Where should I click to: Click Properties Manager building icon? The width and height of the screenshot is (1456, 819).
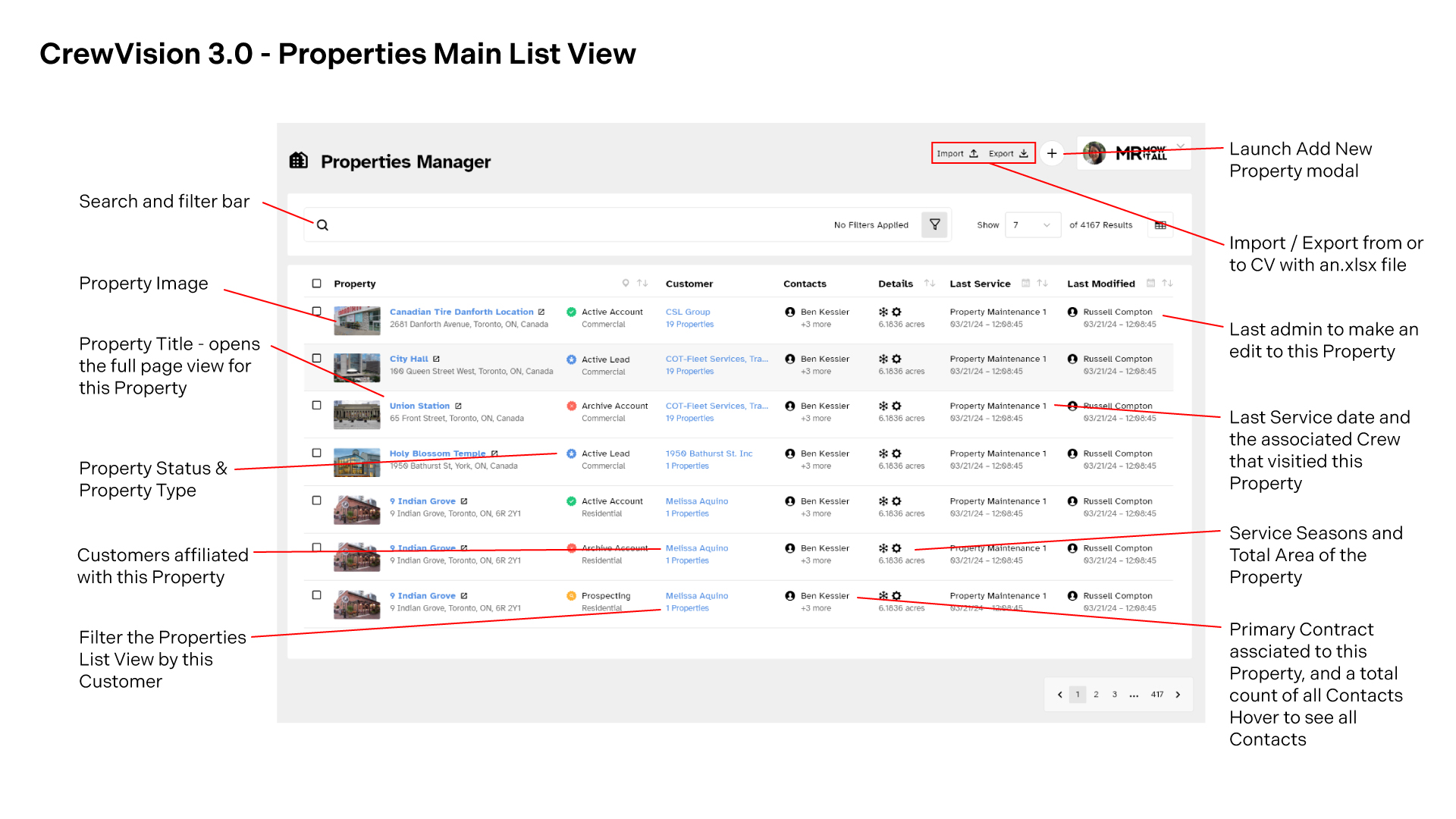299,160
